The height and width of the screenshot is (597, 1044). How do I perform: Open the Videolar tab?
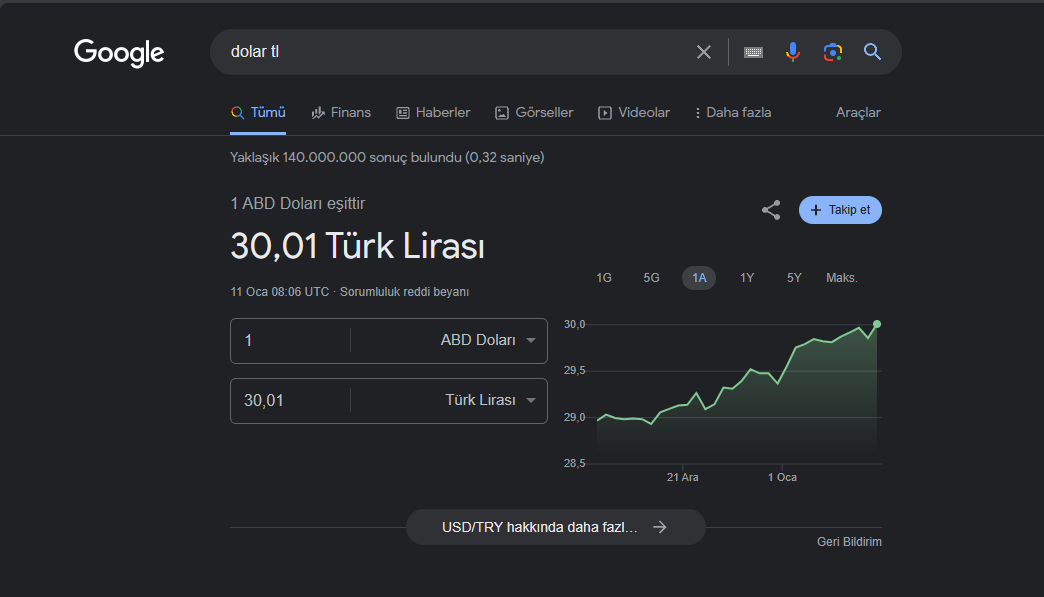[x=634, y=112]
